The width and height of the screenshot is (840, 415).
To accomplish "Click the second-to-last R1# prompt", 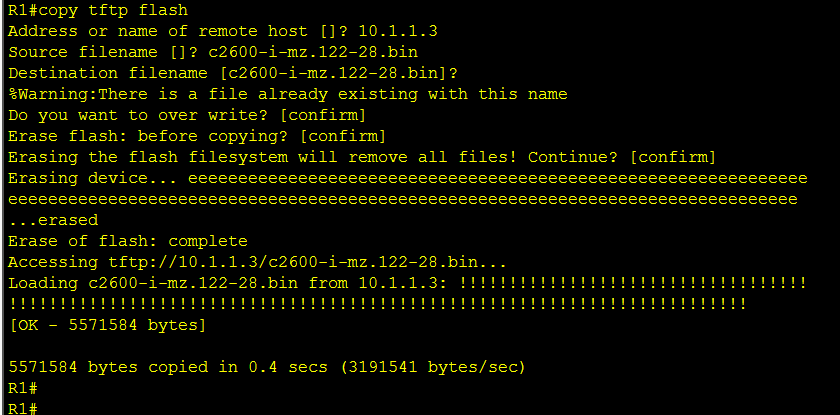I will coord(22,388).
